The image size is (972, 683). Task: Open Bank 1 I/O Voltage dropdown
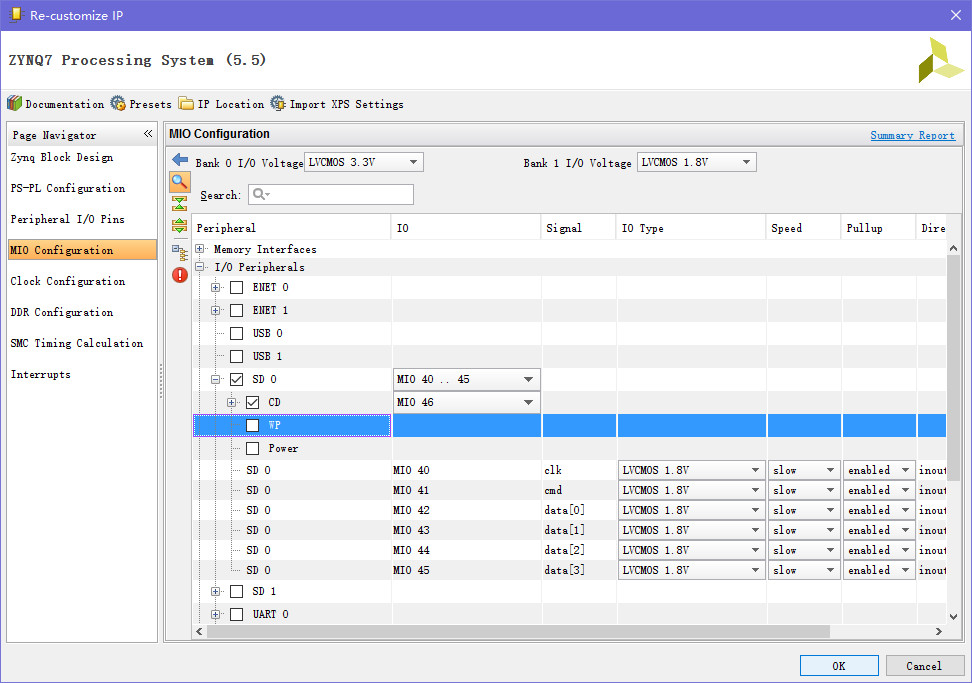(697, 162)
